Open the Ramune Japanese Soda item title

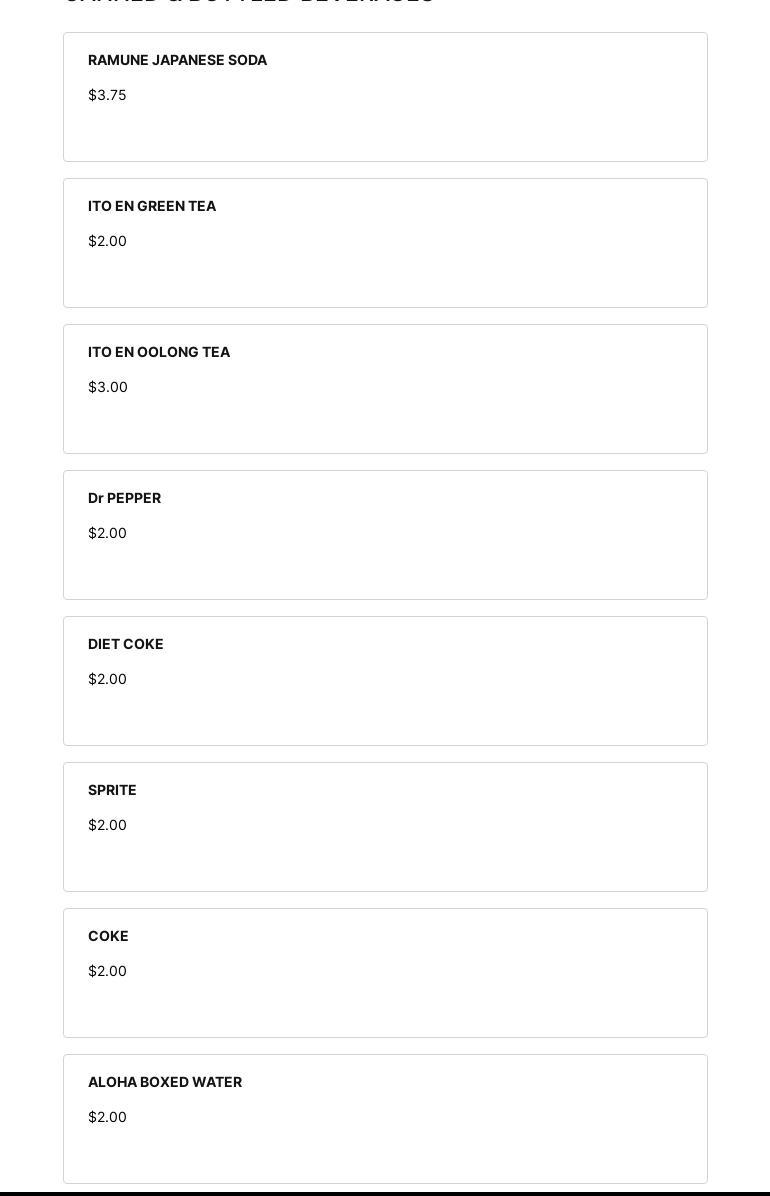coord(177,60)
